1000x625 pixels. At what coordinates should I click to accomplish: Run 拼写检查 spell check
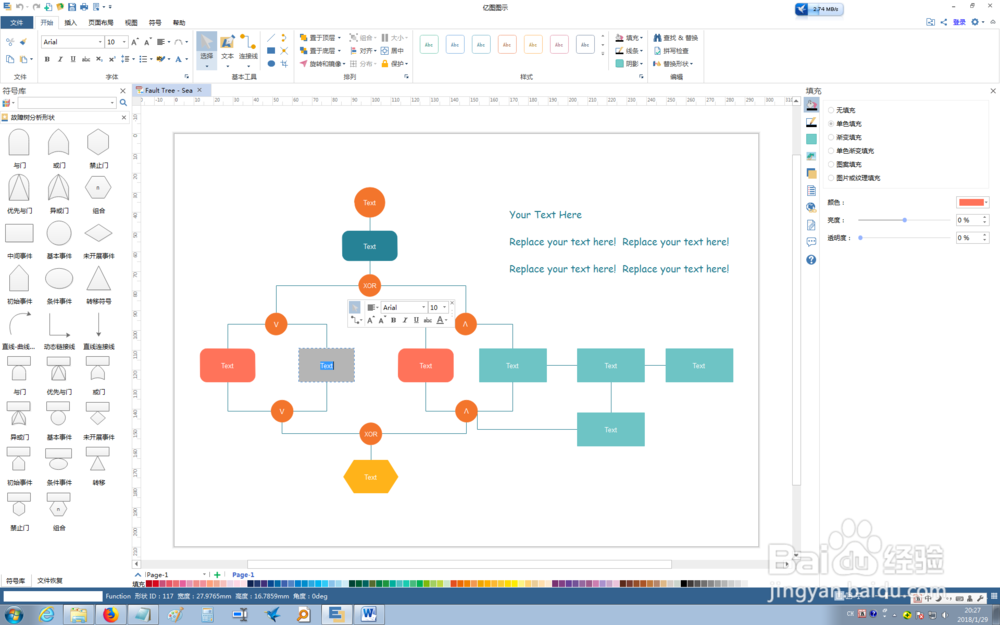click(x=671, y=50)
